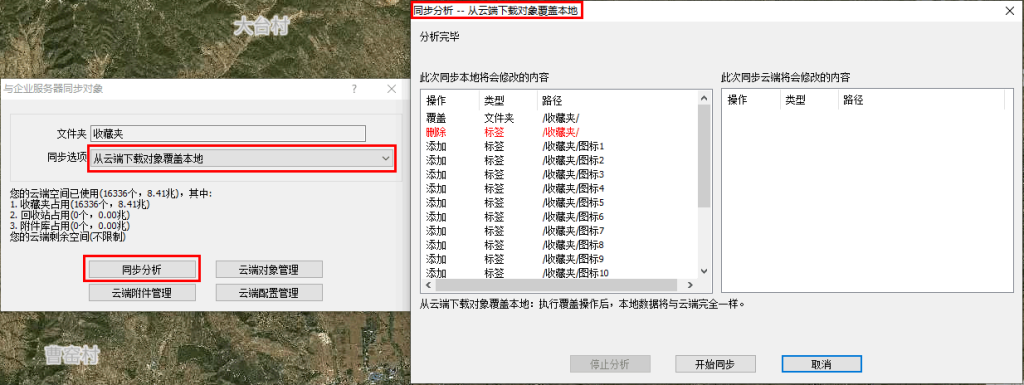Open 云端对象管理
This screenshot has width=1024, height=385.
[269, 269]
